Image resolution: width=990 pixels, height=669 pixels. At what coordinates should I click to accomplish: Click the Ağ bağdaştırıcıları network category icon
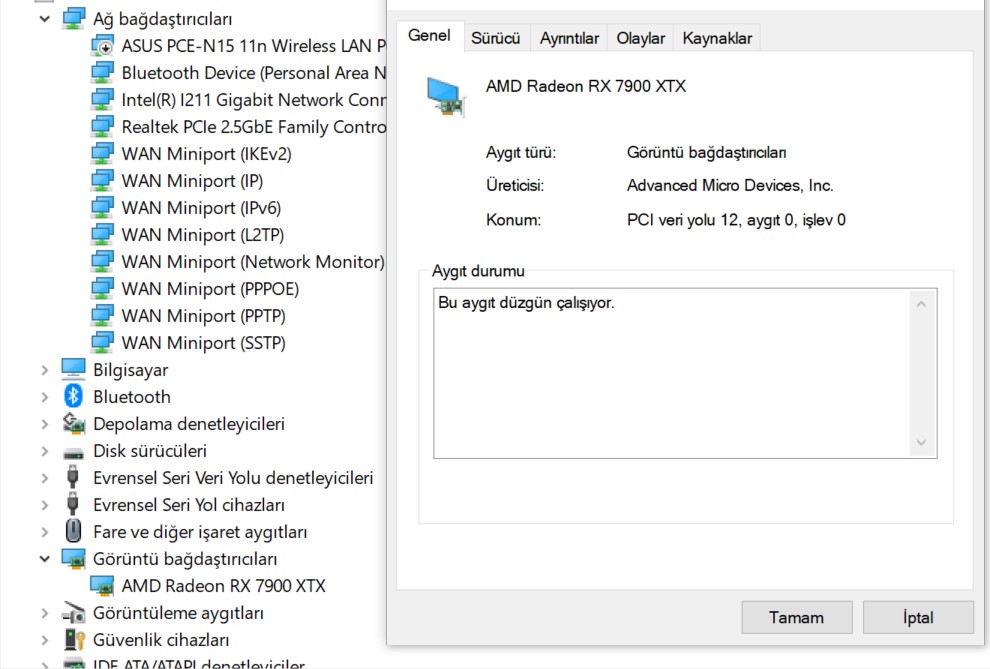coord(73,19)
